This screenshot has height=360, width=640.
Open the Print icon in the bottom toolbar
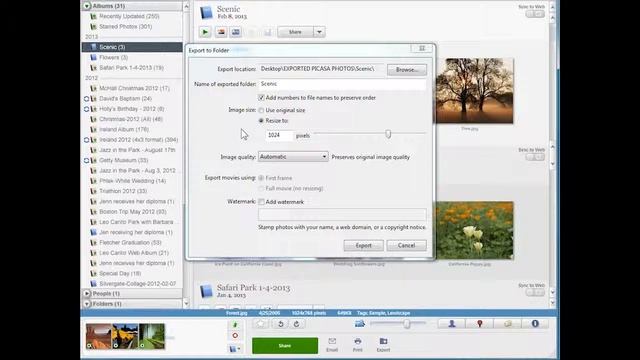(358, 344)
